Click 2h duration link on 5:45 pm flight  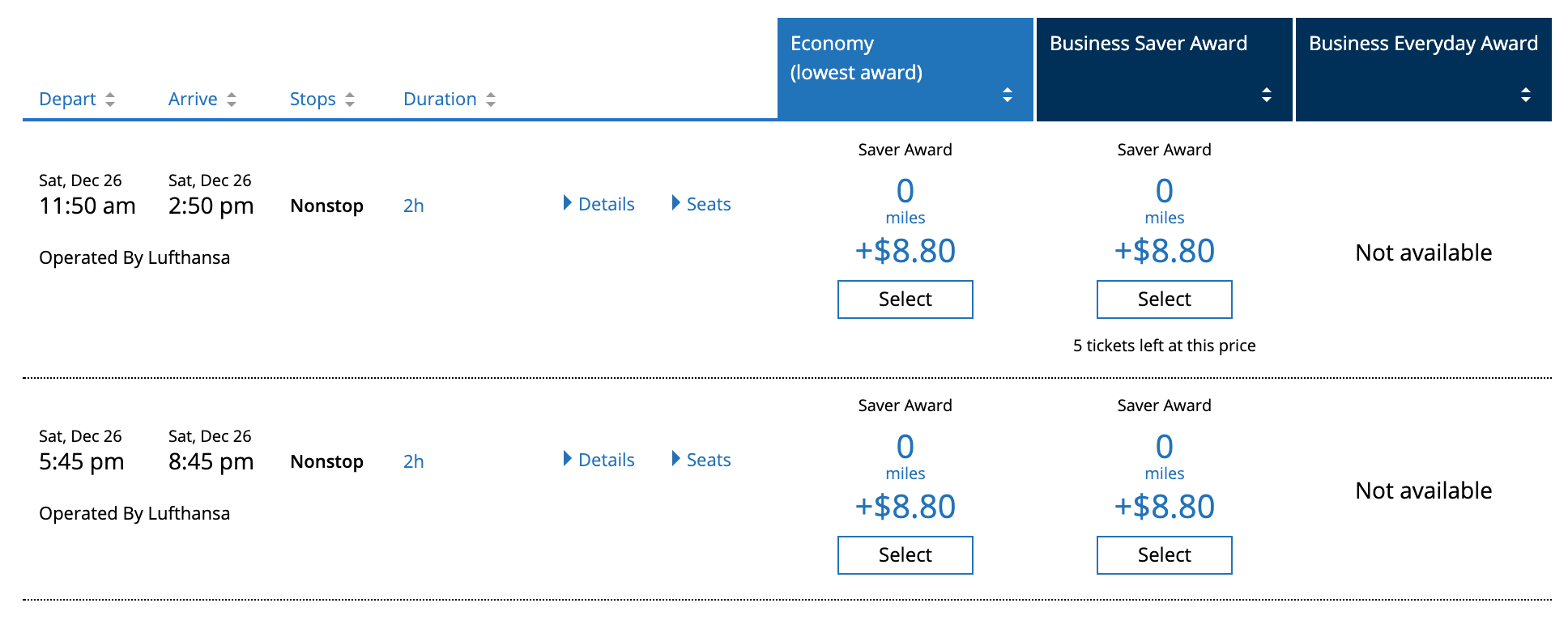[413, 461]
